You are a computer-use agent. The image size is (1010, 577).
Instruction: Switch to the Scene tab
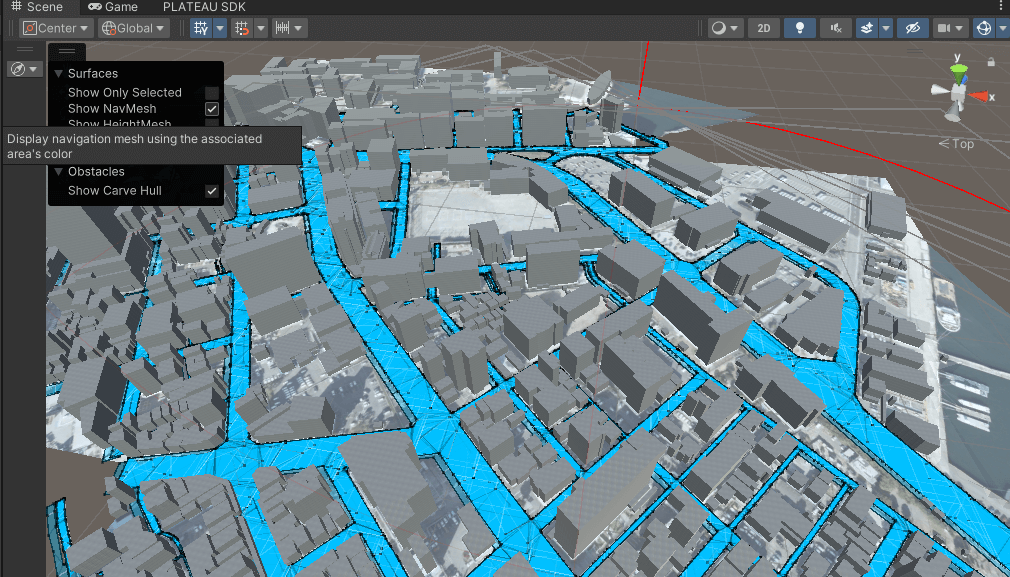coord(39,7)
